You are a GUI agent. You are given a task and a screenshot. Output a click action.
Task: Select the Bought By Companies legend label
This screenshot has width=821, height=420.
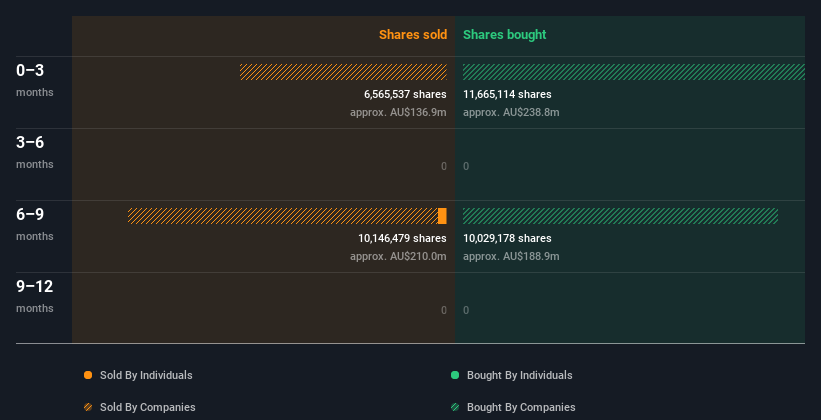click(x=521, y=407)
